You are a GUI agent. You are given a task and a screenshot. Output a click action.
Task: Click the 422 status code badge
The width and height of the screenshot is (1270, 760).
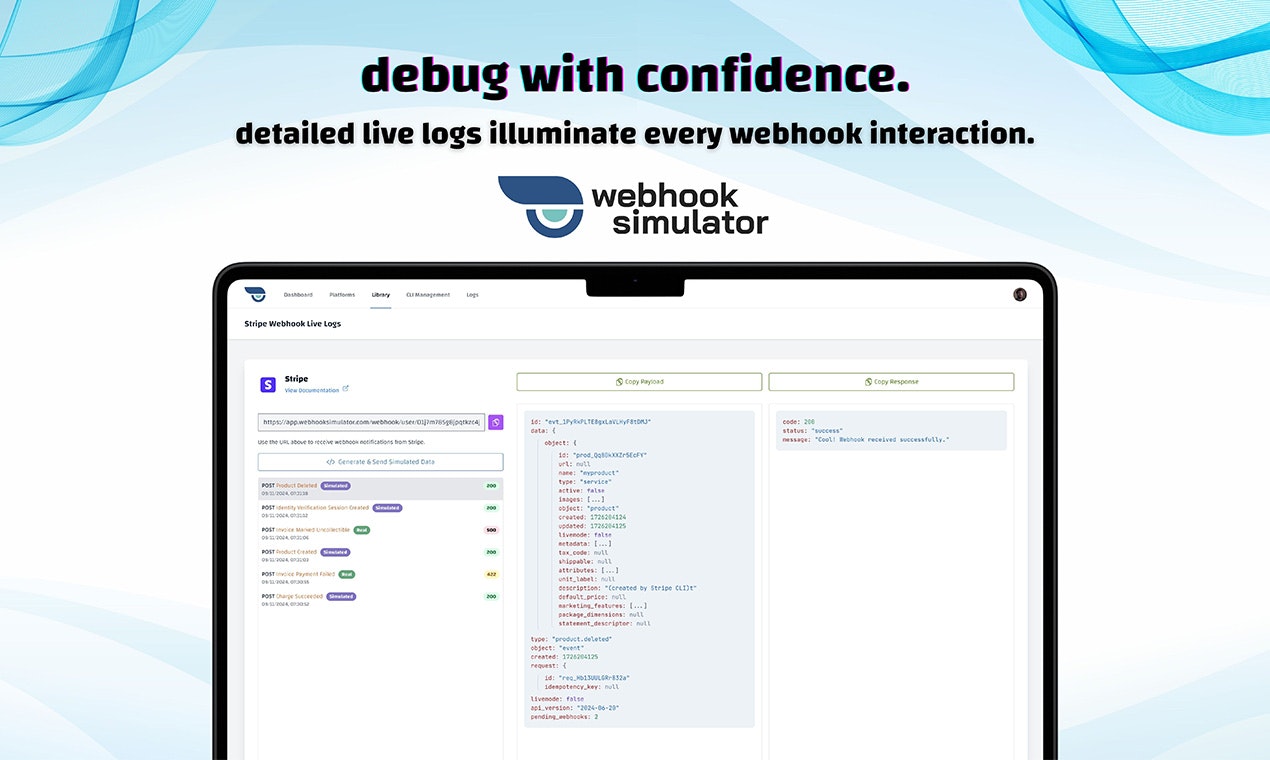[x=491, y=574]
